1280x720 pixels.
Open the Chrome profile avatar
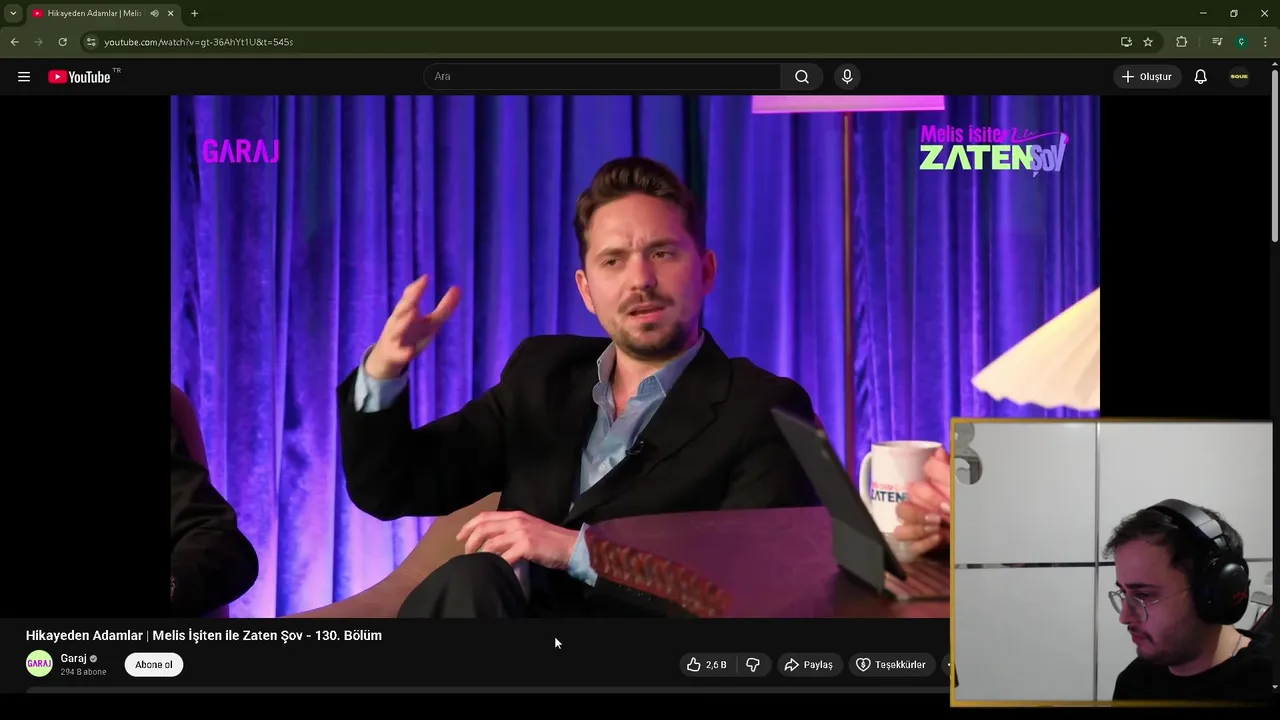click(1241, 42)
